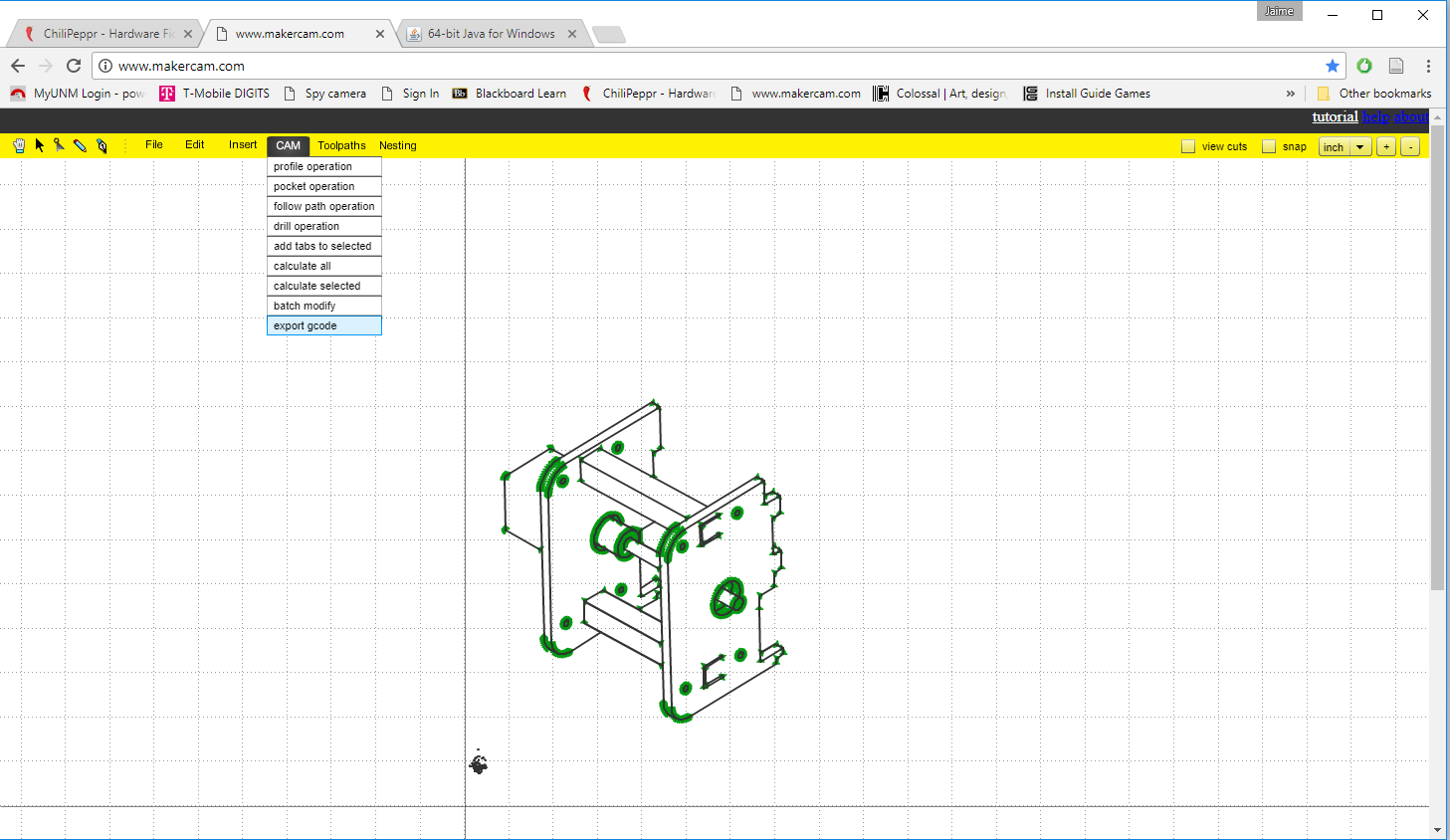
Task: Click the 3D machine drawing on canvas
Action: pyautogui.click(x=643, y=562)
